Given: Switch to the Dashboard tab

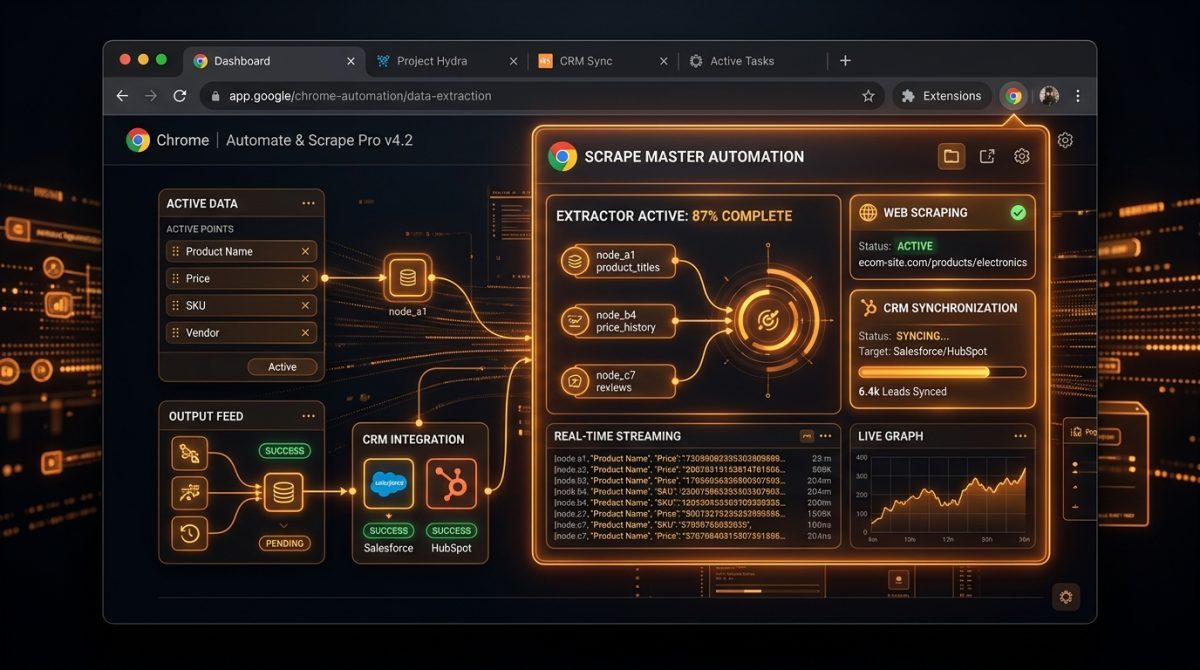Looking at the screenshot, I should 274,61.
